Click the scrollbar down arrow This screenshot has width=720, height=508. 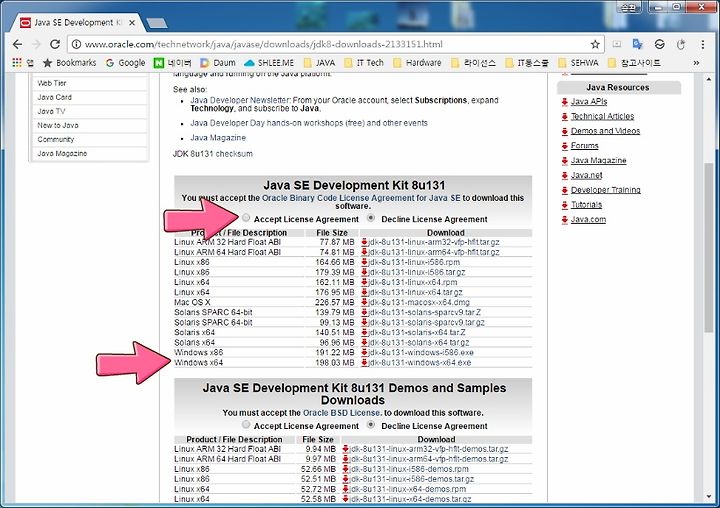point(709,497)
